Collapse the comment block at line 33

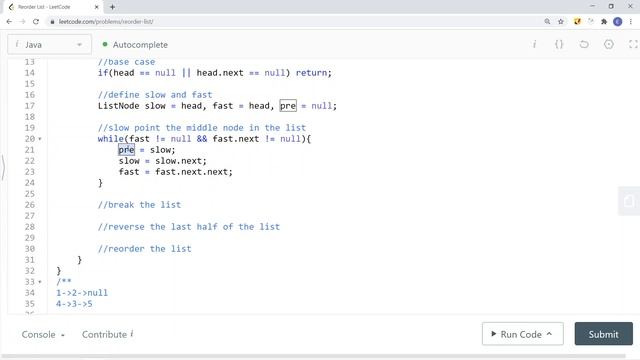click(40, 282)
